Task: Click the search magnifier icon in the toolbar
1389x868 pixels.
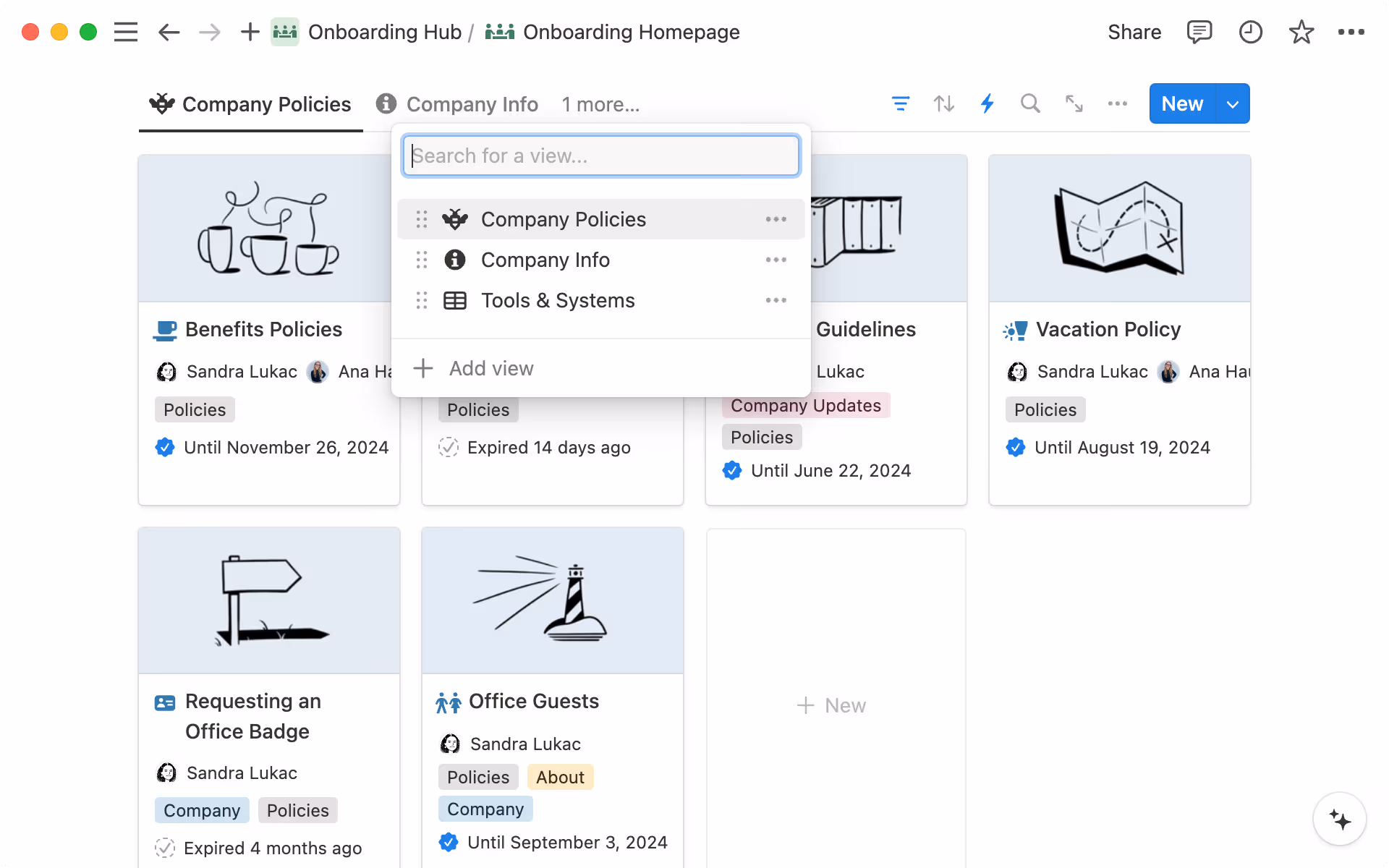Action: coord(1030,103)
